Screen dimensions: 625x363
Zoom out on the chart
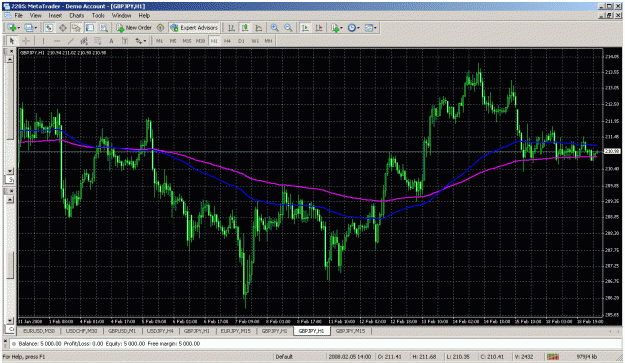pos(288,27)
